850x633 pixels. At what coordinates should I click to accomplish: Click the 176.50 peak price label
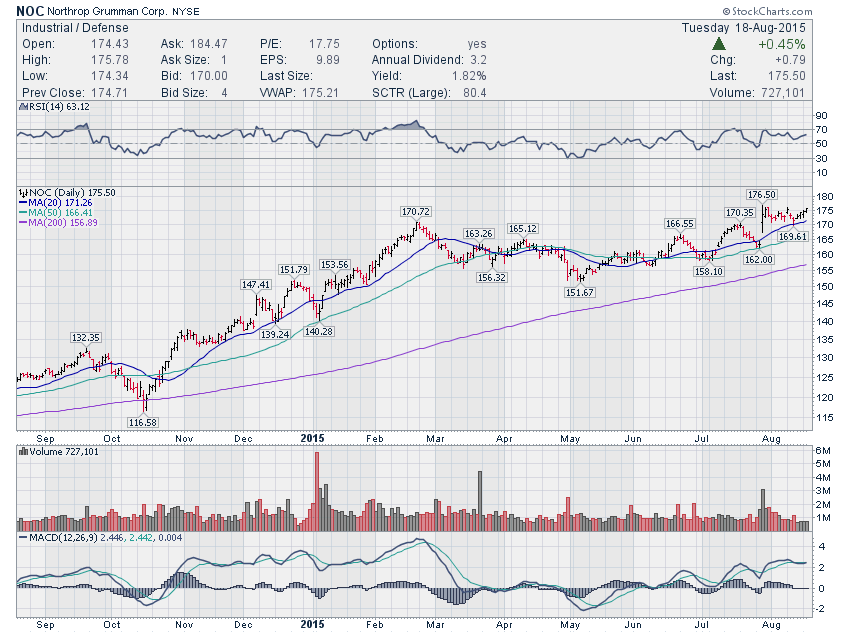coord(761,195)
